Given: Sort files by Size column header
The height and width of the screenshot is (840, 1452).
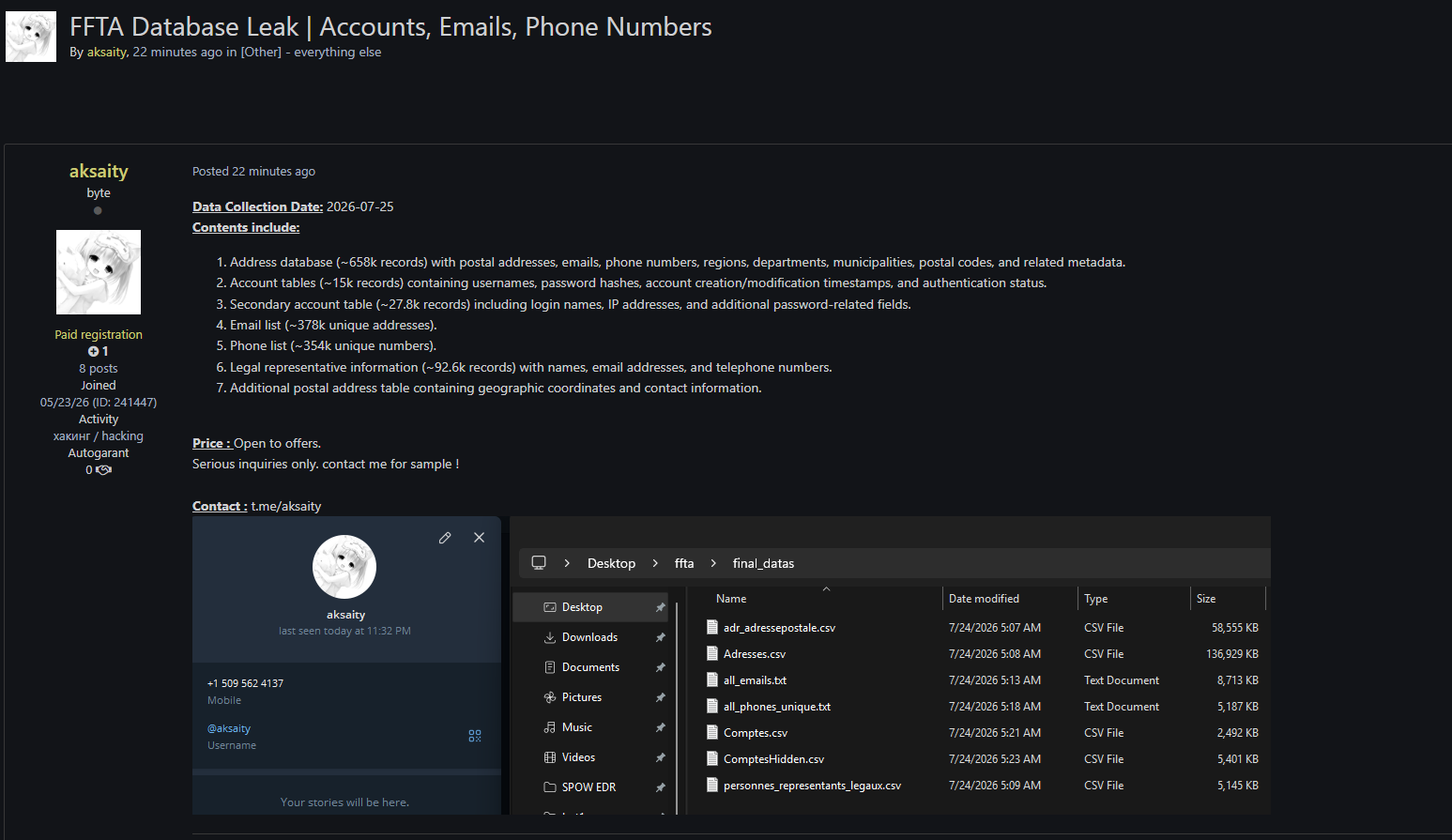Looking at the screenshot, I should [x=1206, y=599].
